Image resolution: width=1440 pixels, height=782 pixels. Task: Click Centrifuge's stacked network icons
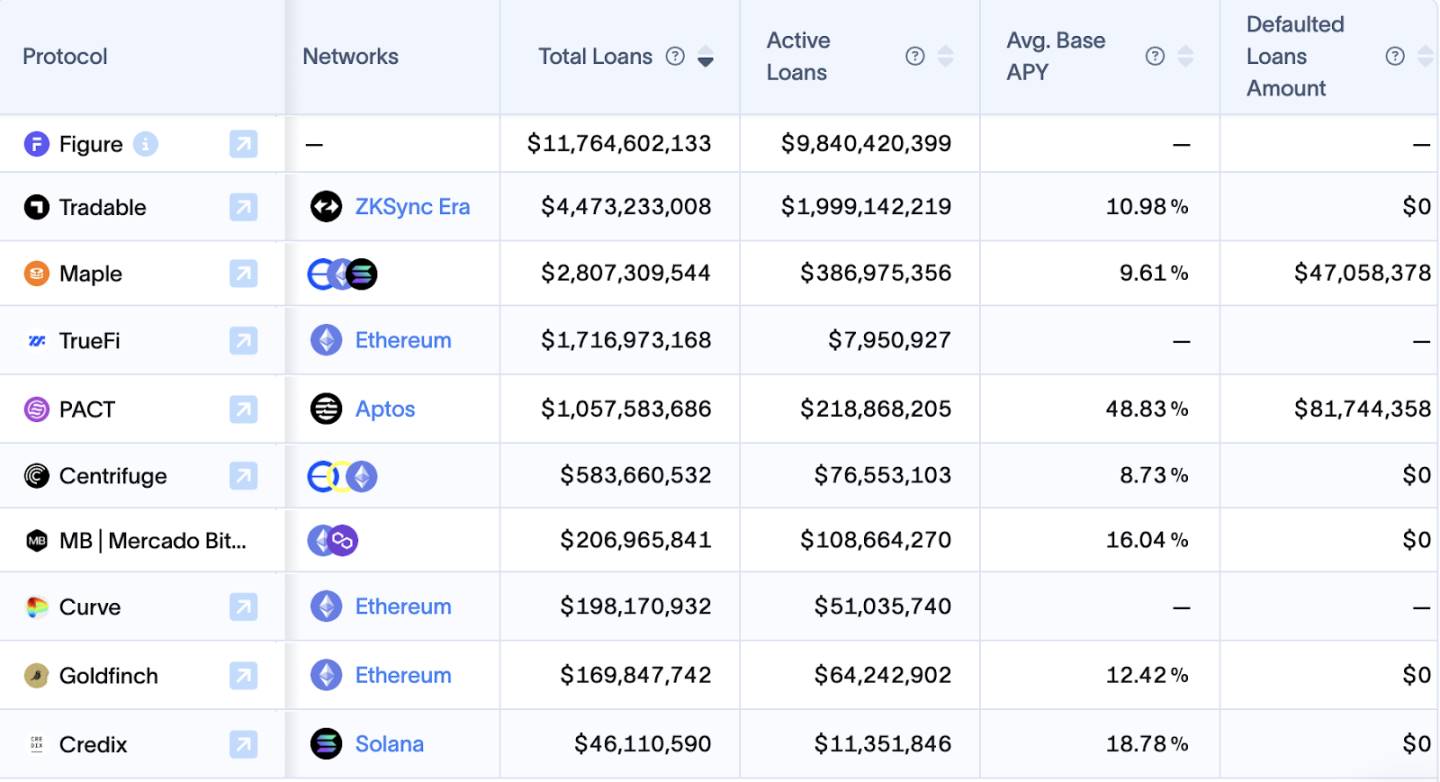[342, 476]
